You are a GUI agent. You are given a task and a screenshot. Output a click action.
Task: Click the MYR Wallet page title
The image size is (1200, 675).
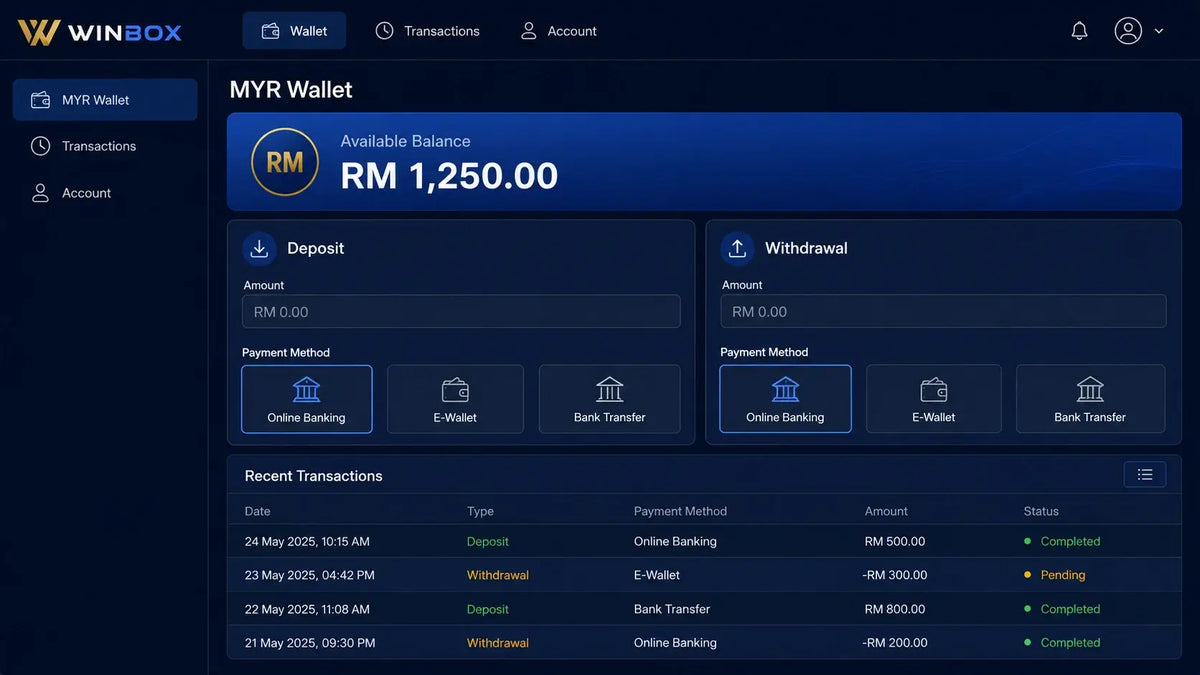tap(291, 90)
